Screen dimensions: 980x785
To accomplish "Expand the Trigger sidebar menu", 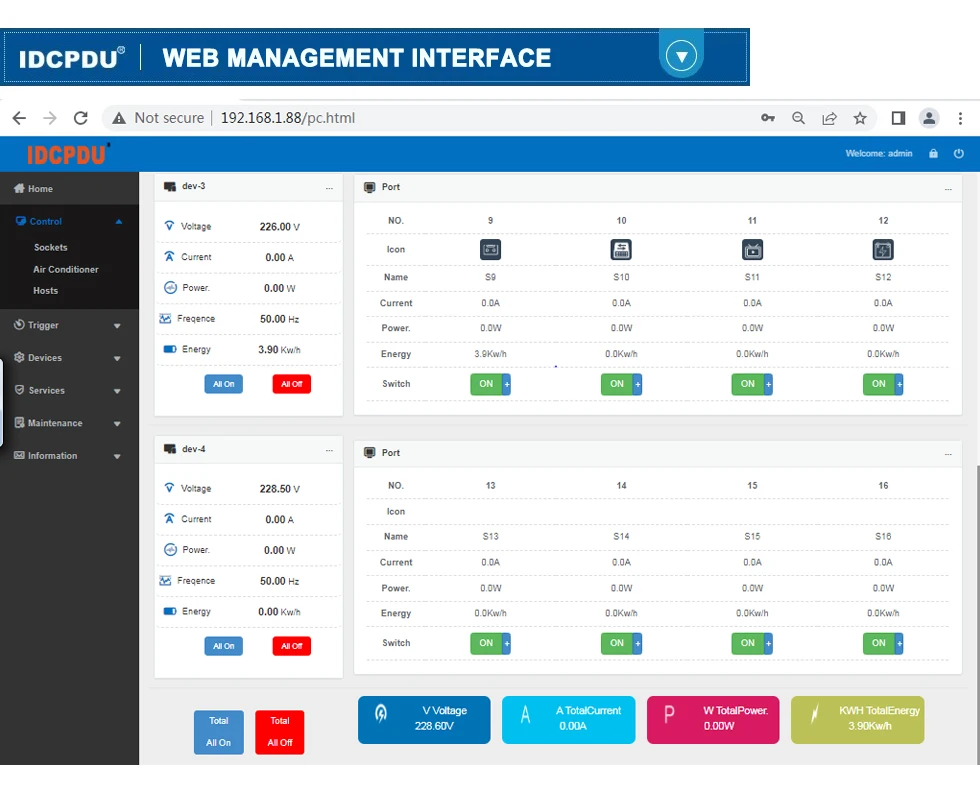I will (x=68, y=325).
